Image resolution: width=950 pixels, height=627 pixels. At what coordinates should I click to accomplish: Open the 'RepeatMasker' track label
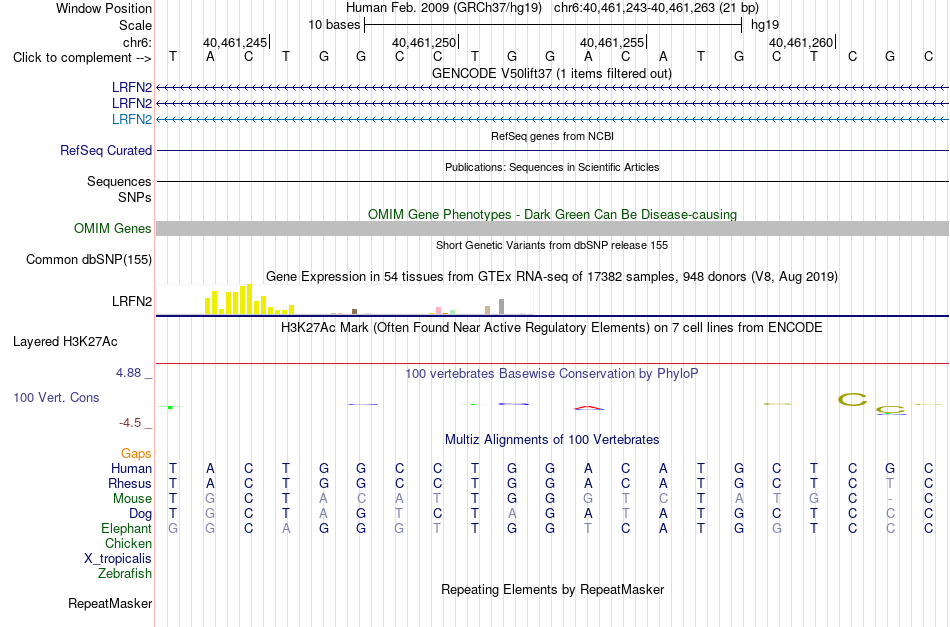pyautogui.click(x=110, y=603)
